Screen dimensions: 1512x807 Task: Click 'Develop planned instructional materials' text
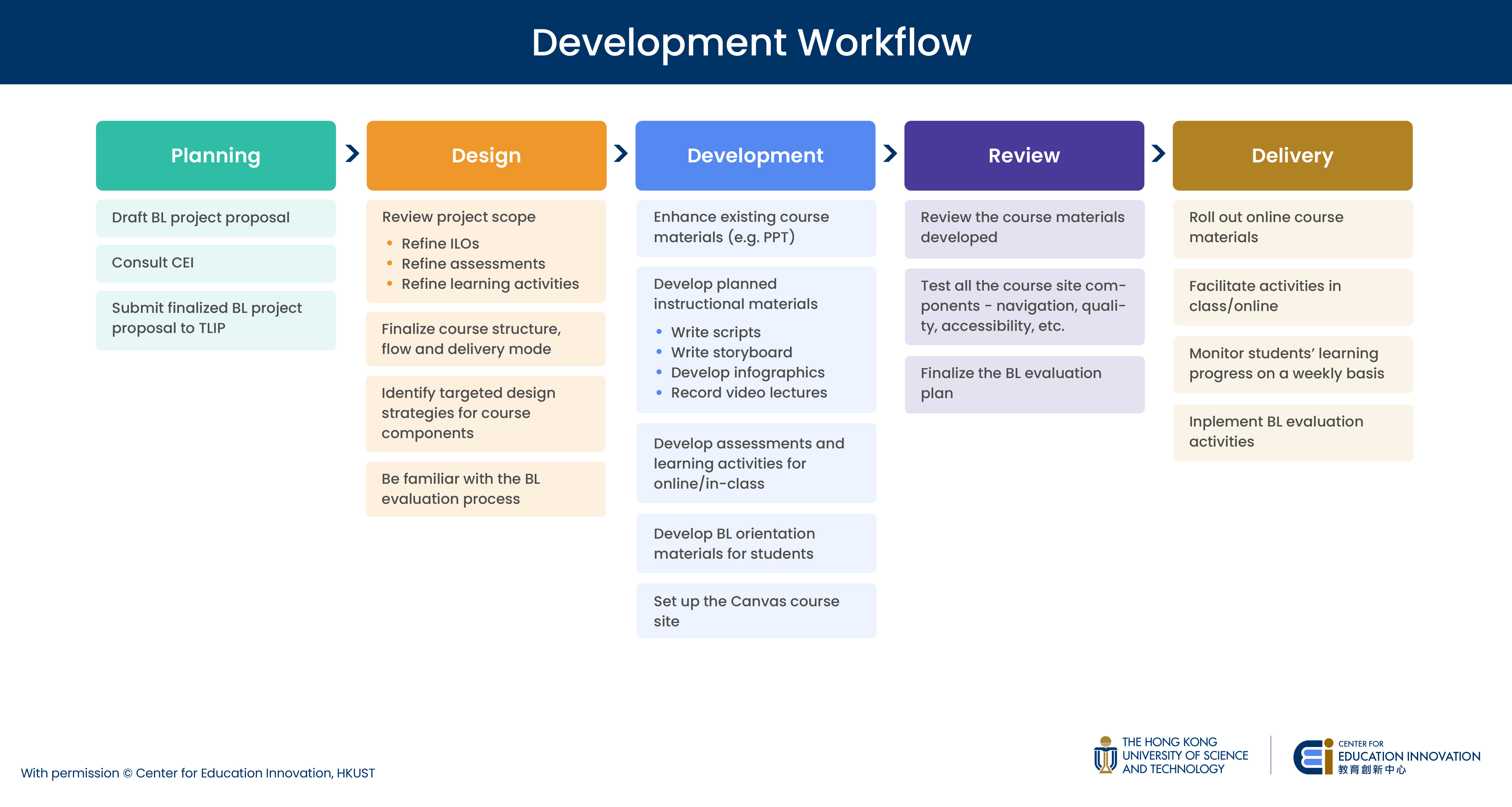735,294
